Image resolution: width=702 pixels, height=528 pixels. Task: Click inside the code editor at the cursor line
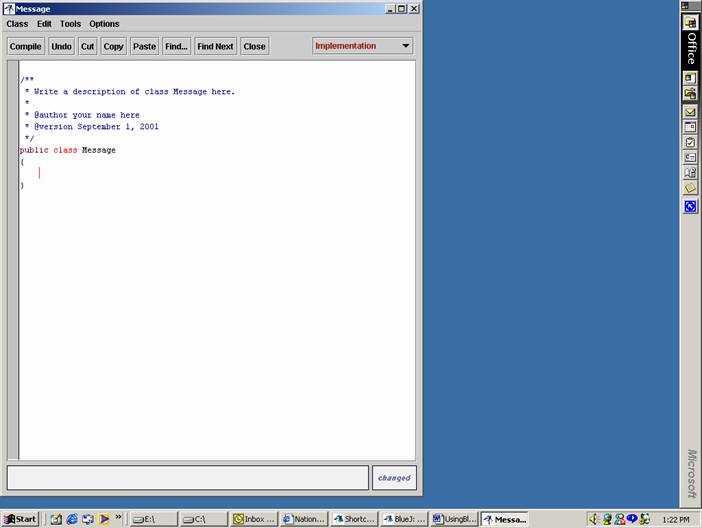click(x=39, y=173)
